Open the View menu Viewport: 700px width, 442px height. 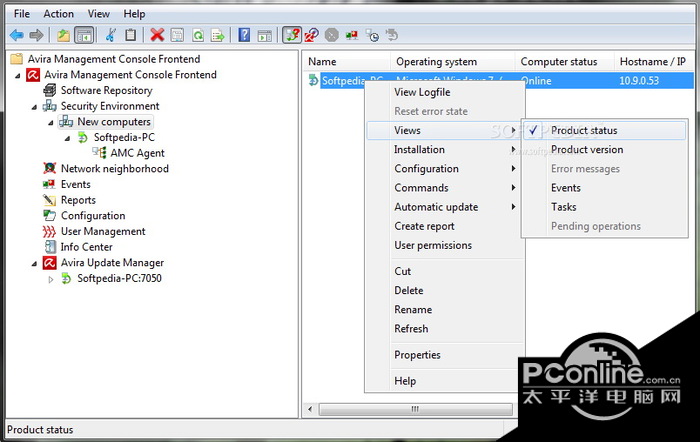click(99, 14)
